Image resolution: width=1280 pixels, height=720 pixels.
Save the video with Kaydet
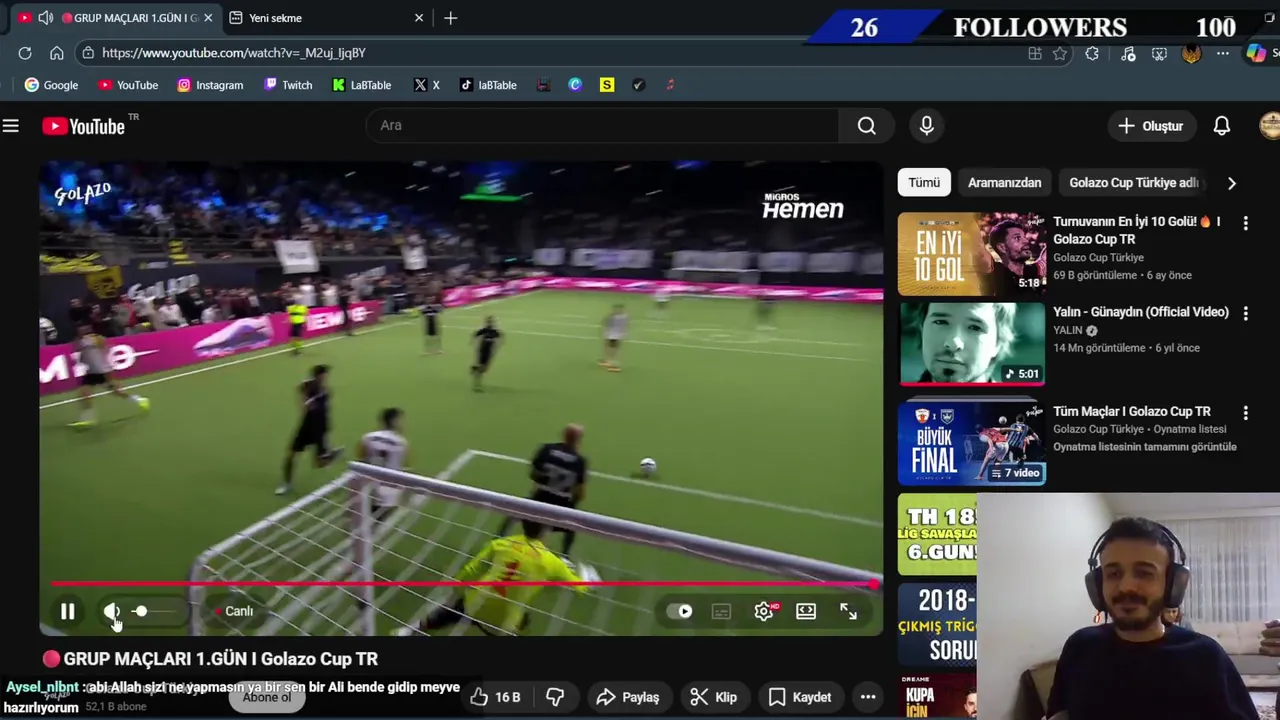799,697
